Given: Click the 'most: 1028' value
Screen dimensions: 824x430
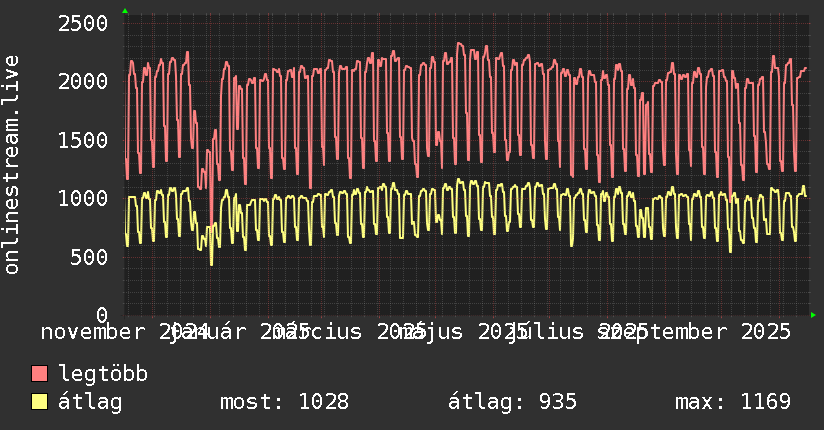Looking at the screenshot, I should pyautogui.click(x=284, y=402).
